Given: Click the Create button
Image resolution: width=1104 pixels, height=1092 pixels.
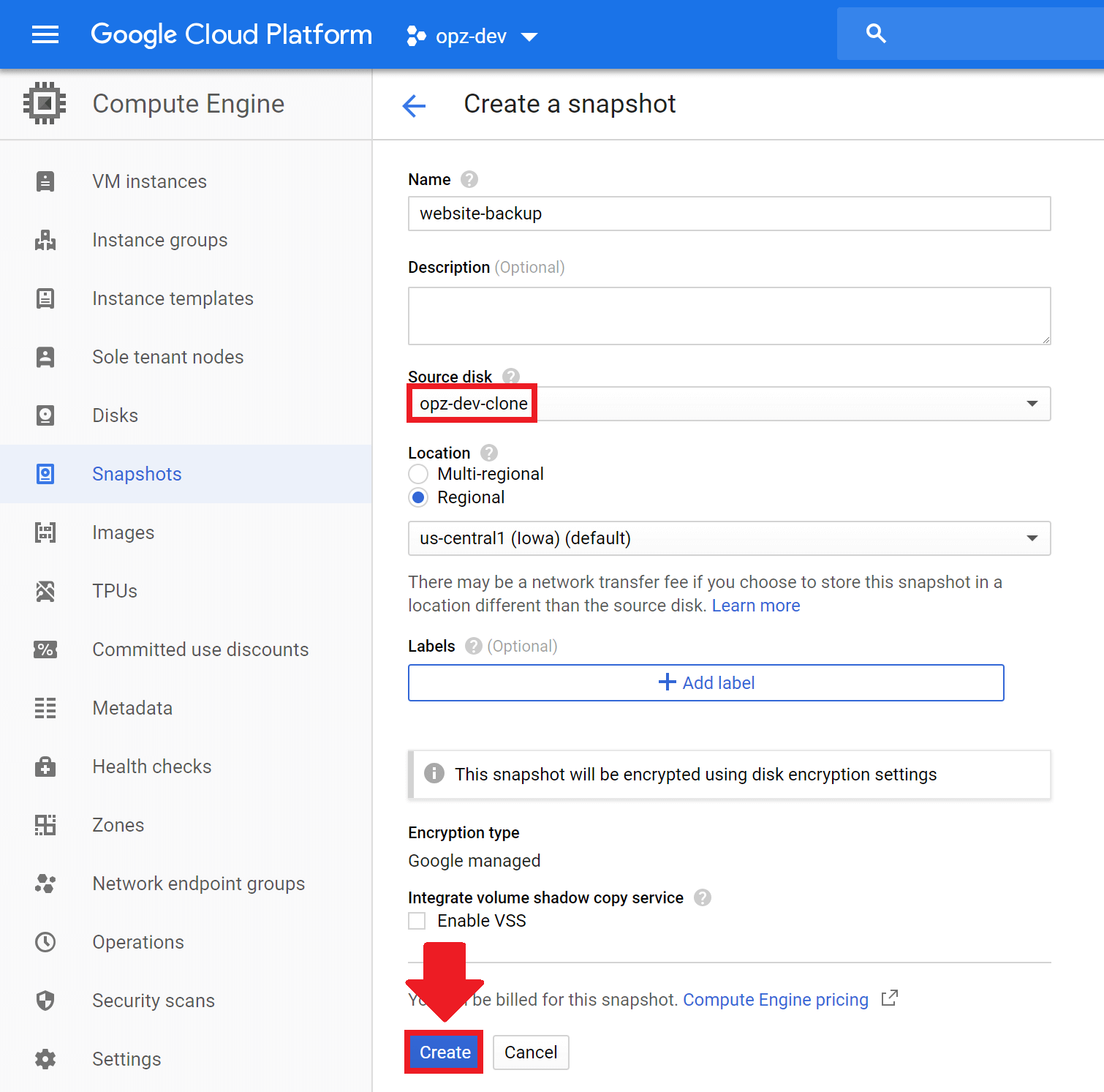Looking at the screenshot, I should click(445, 1053).
